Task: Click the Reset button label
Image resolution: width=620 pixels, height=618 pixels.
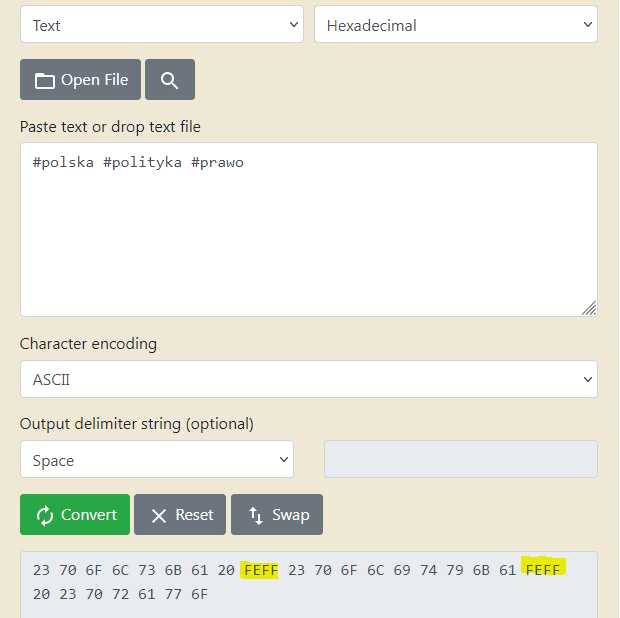Action: [x=194, y=515]
